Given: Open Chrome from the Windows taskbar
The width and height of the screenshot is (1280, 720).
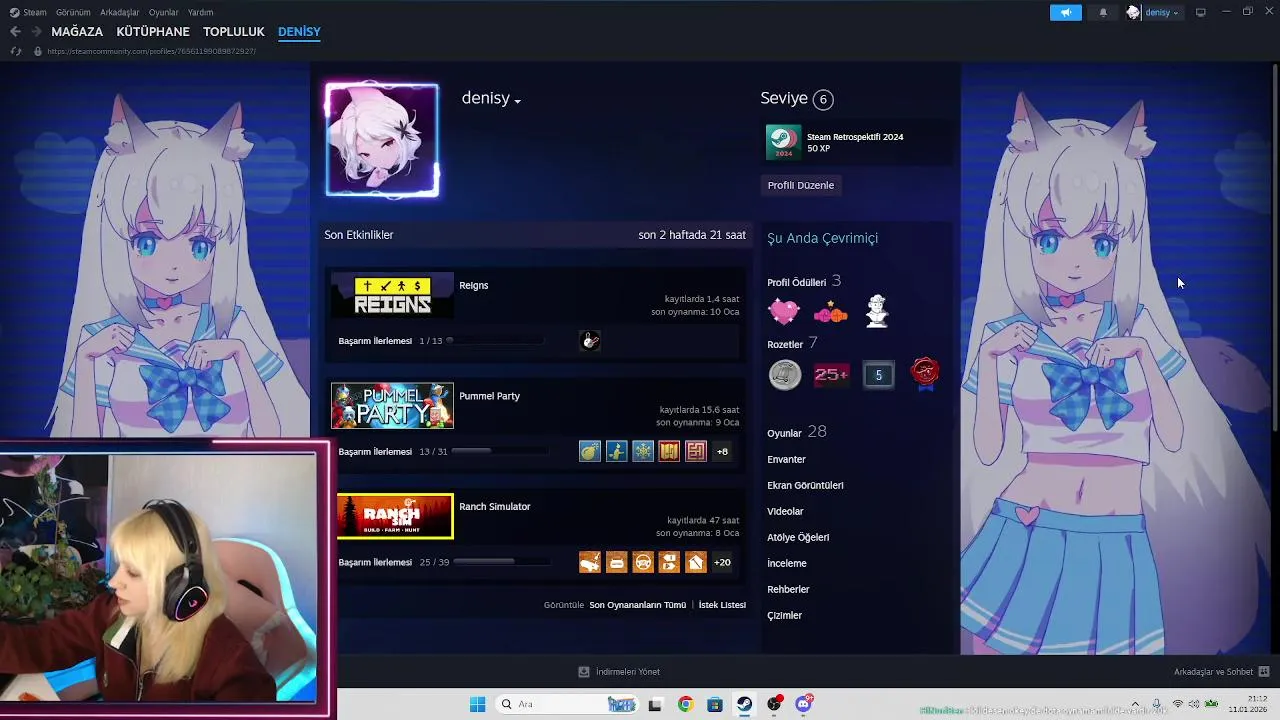Looking at the screenshot, I should click(685, 704).
